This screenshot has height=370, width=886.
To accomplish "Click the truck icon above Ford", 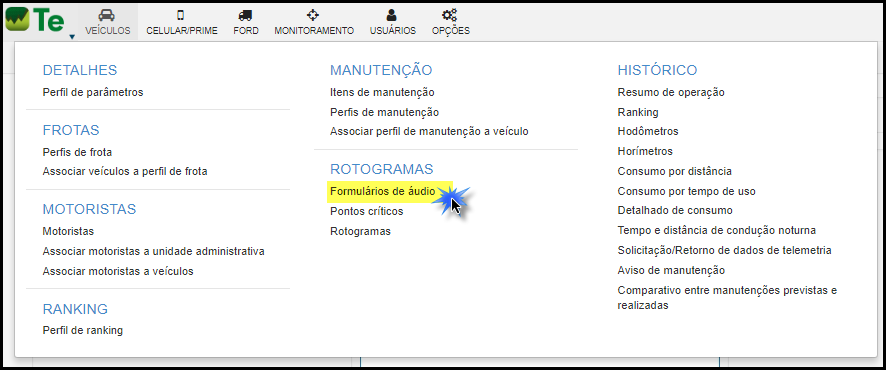I will click(x=245, y=15).
